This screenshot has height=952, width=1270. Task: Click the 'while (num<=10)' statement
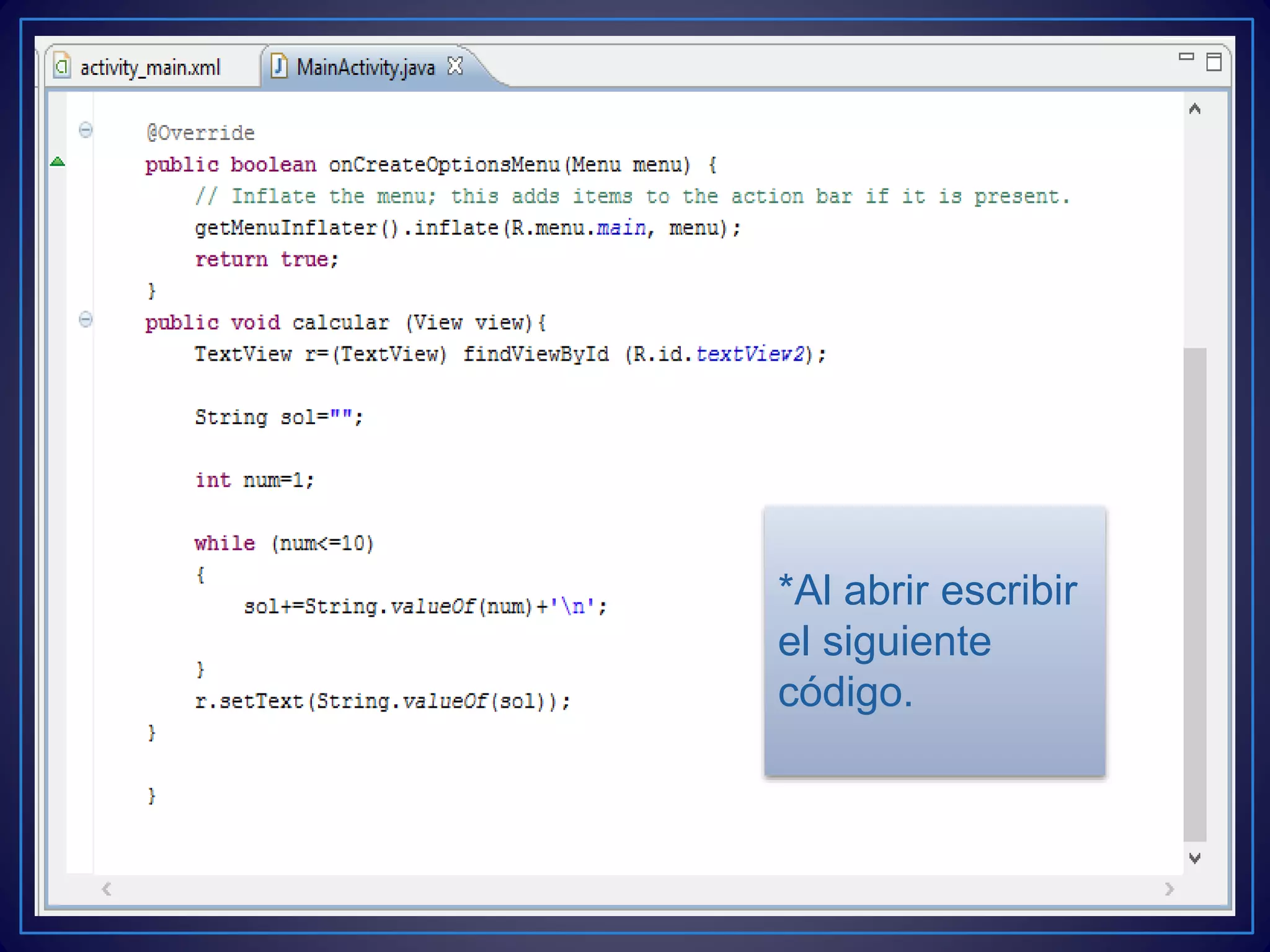point(285,544)
